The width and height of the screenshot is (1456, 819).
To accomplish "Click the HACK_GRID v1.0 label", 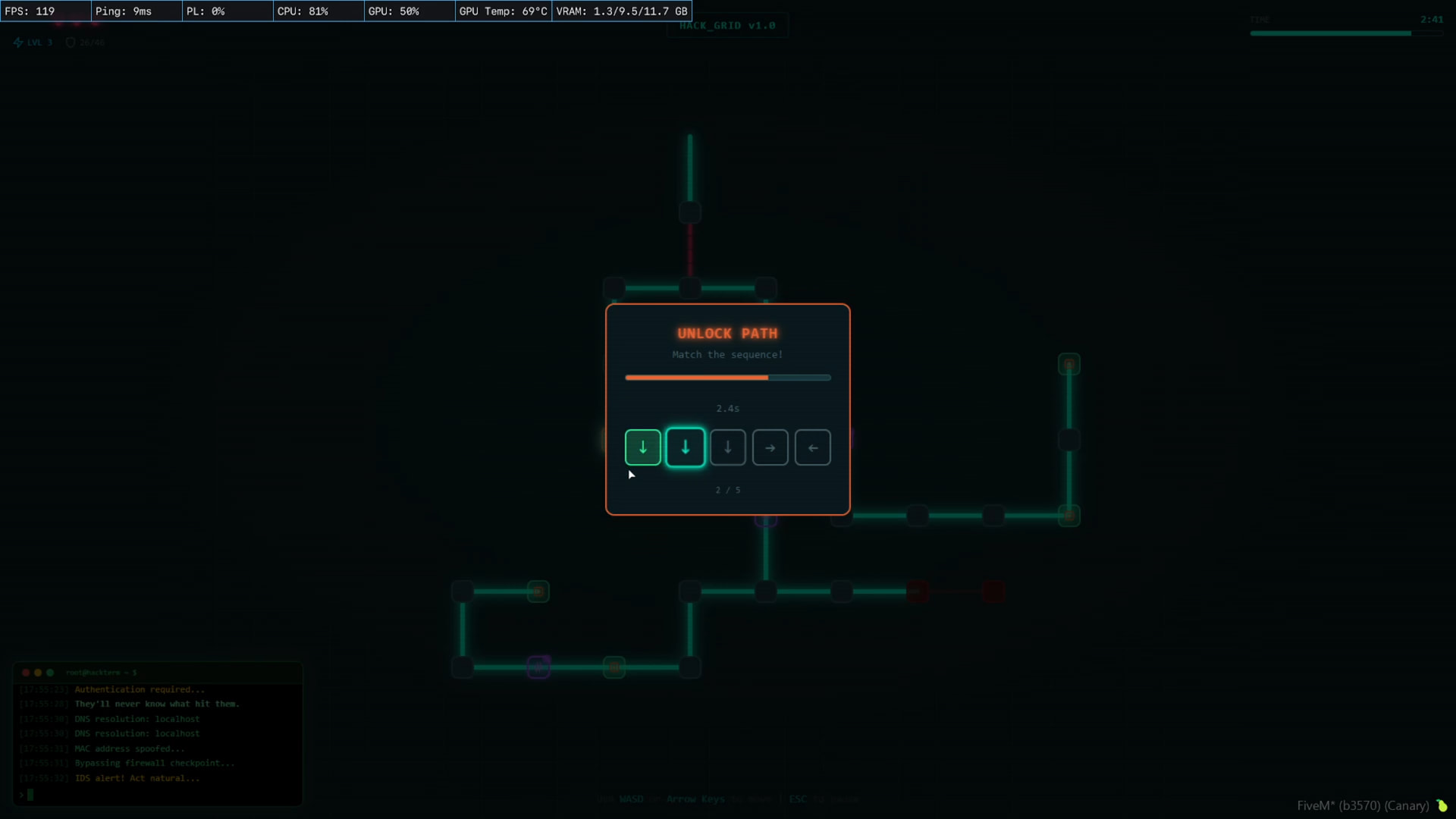I will pos(727,26).
